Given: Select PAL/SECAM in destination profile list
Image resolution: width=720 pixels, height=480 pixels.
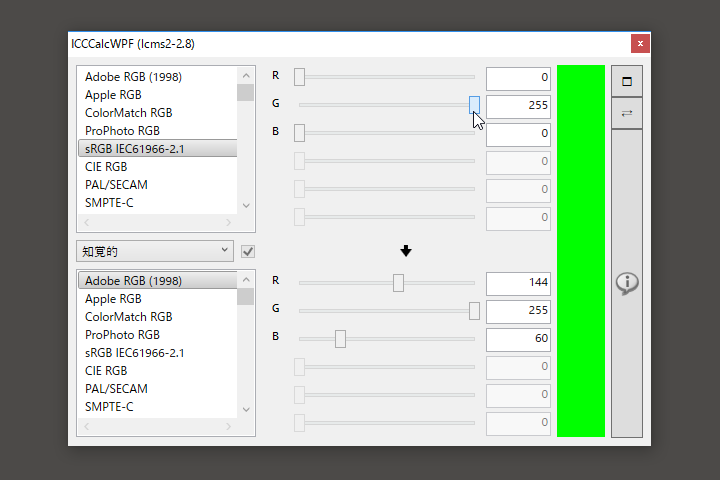Looking at the screenshot, I should click(x=158, y=389).
